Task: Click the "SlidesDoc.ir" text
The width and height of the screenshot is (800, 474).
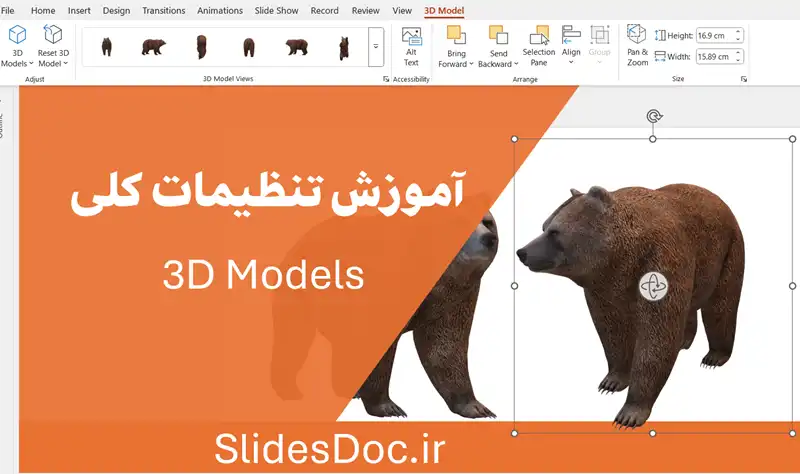Action: [x=330, y=449]
